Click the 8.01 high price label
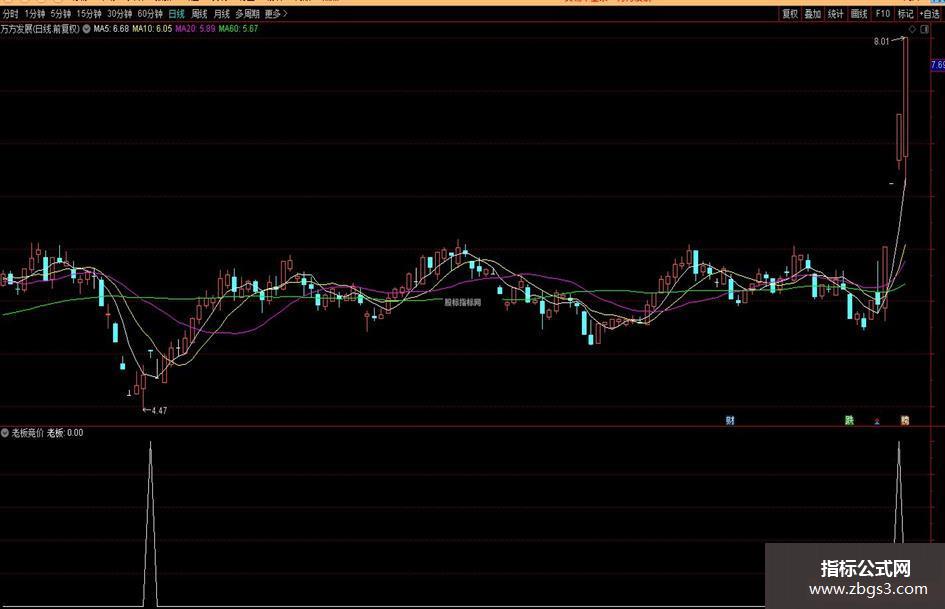Screen dimensions: 945x609 click(881, 42)
